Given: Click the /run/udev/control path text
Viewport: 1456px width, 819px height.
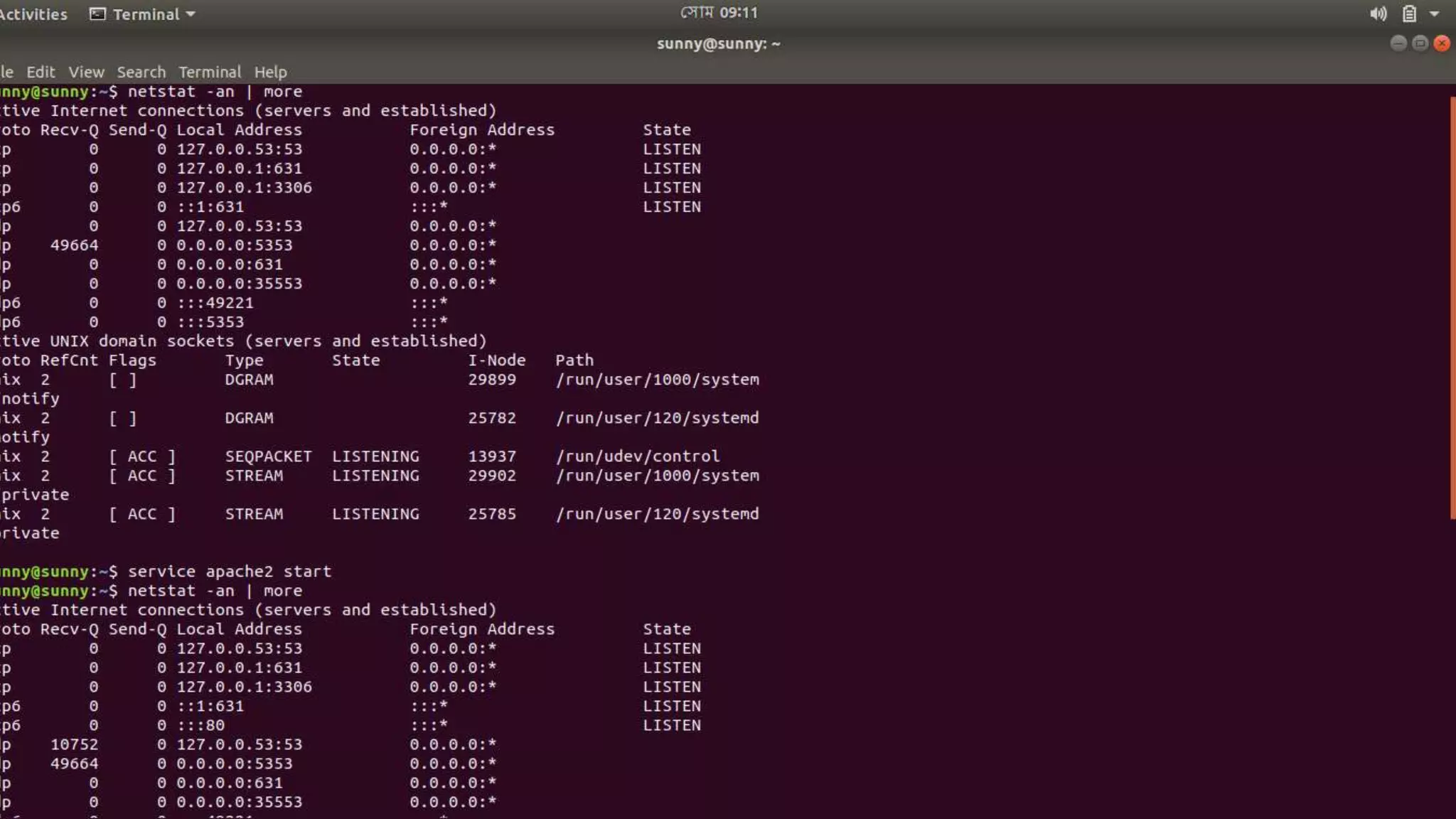Looking at the screenshot, I should (x=637, y=456).
